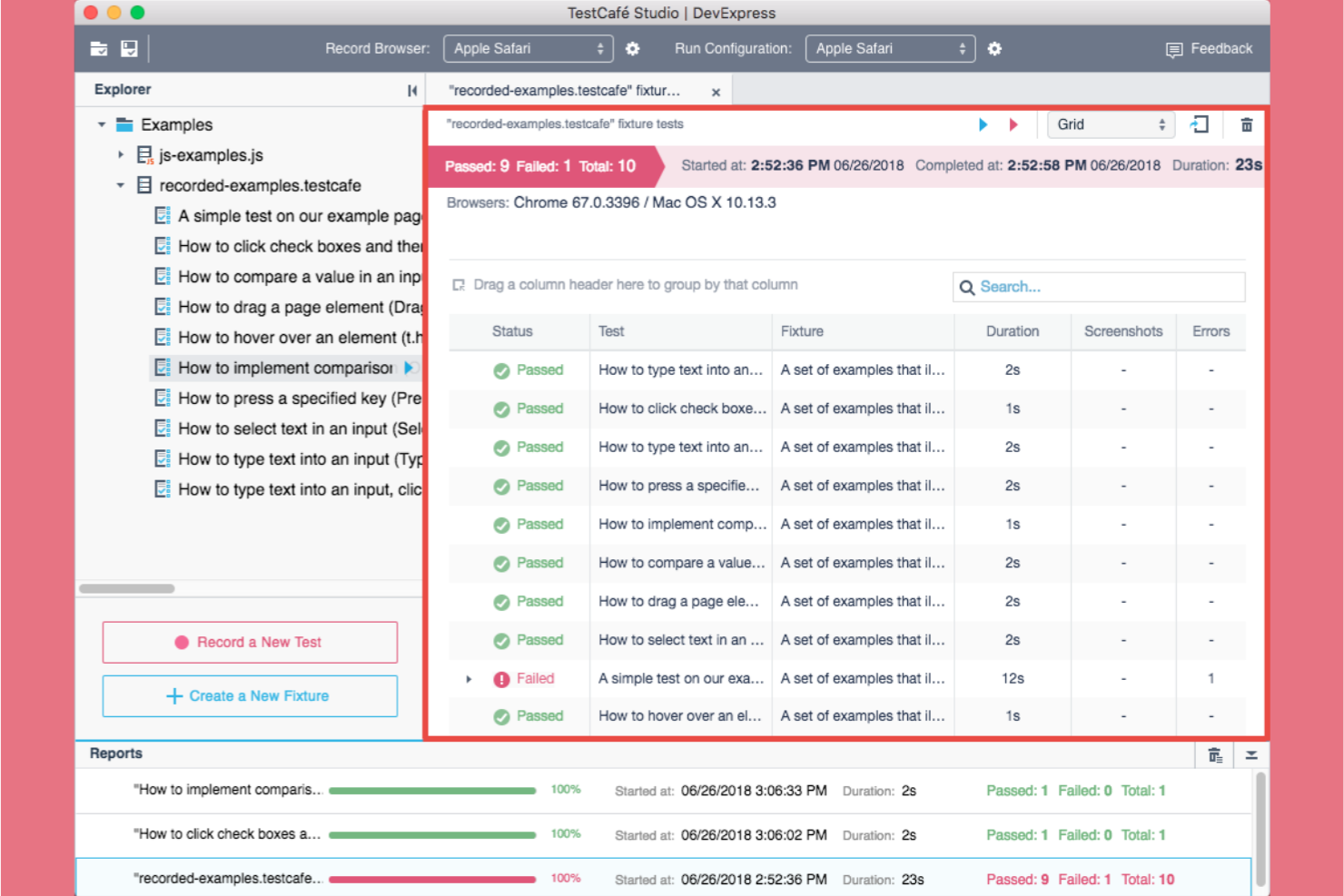
Task: Click the progress bar of 'How to click check boxes' report
Action: 432,835
